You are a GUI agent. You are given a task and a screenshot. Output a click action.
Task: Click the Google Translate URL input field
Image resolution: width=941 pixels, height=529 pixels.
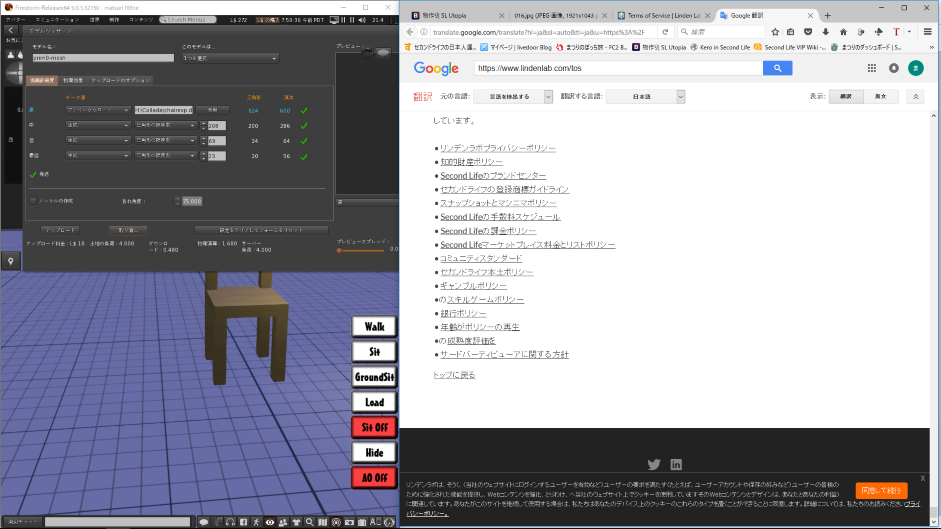click(618, 68)
